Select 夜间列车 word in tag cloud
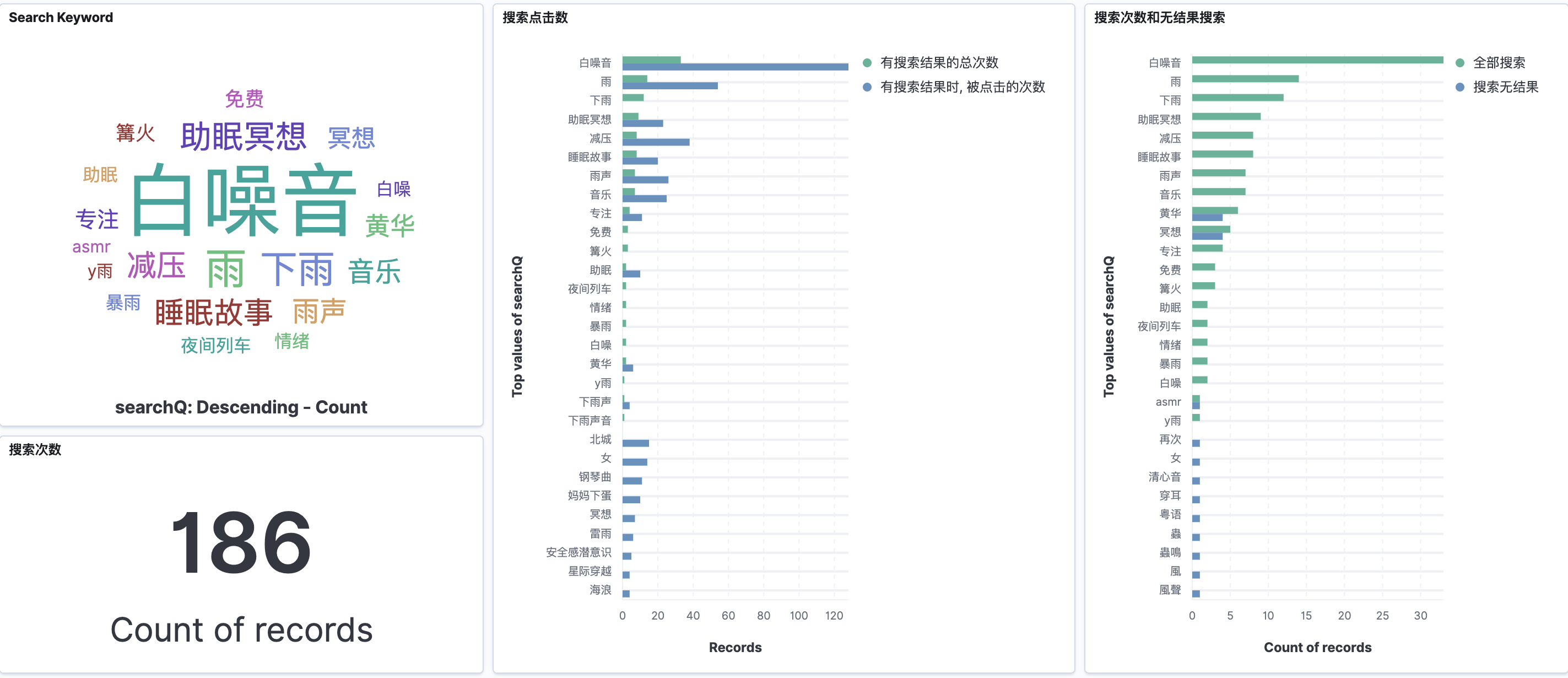Screen dimensions: 1568x678 pyautogui.click(x=215, y=346)
